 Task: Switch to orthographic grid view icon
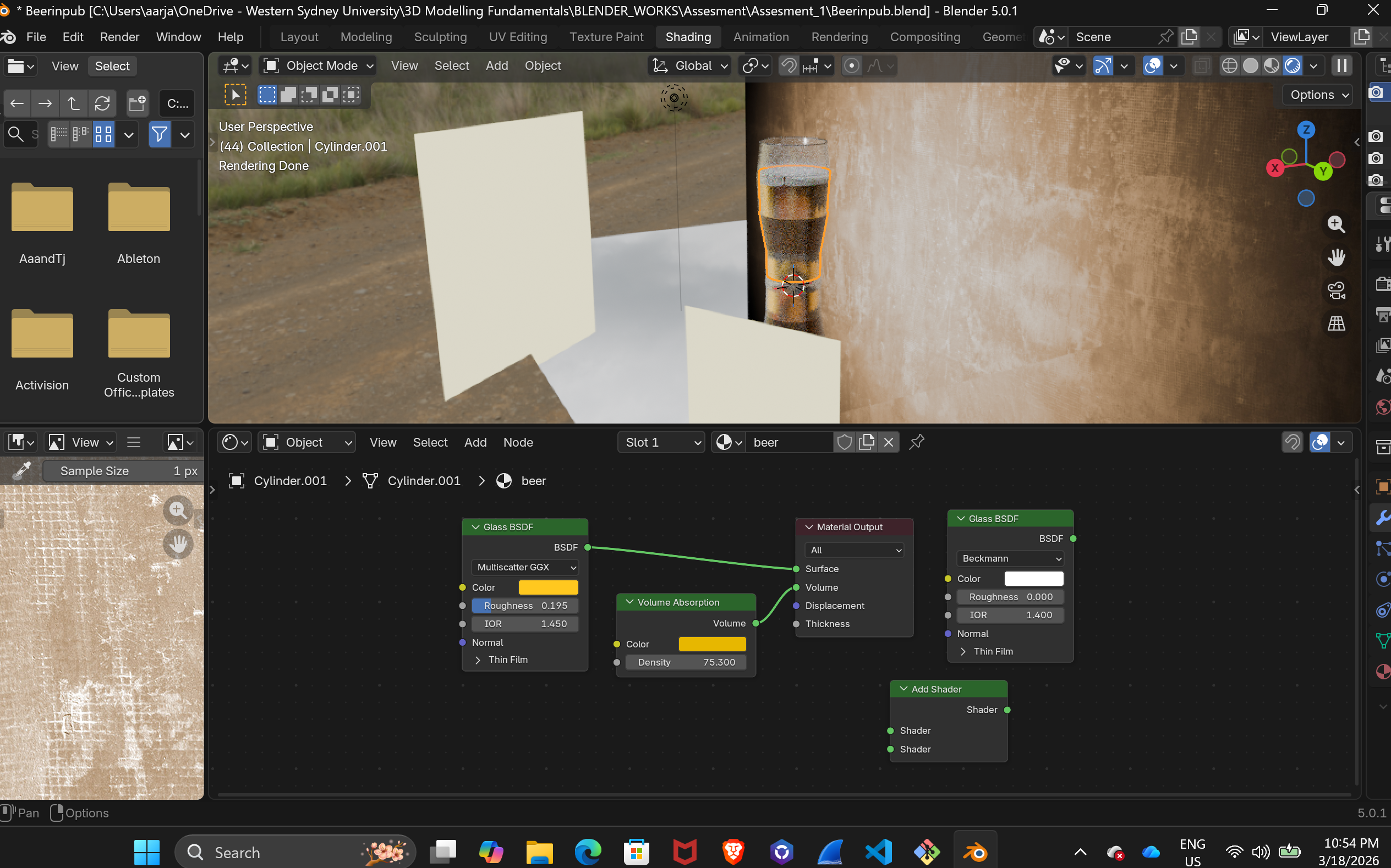point(1336,323)
